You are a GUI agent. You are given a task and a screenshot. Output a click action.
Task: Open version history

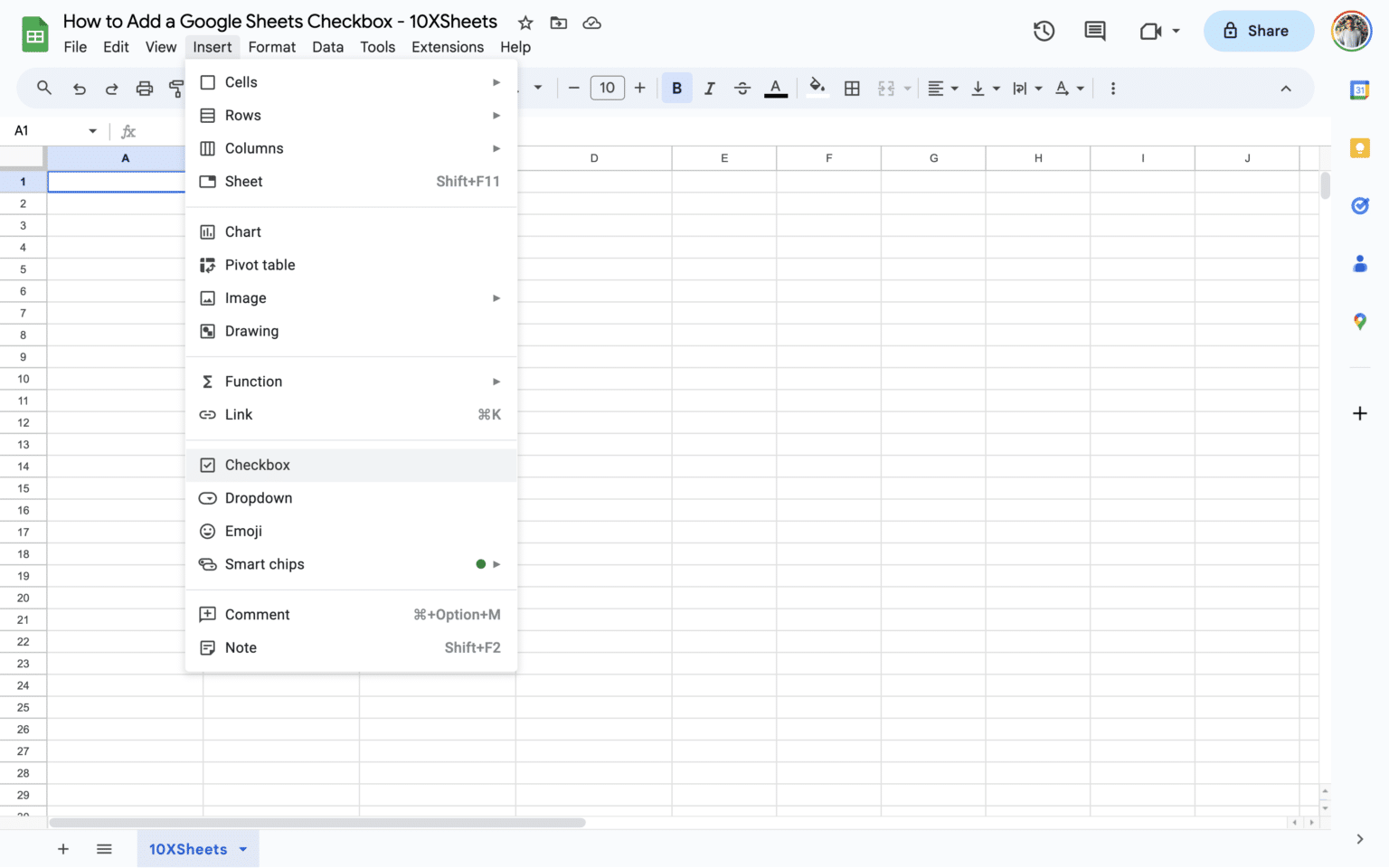coord(1044,30)
